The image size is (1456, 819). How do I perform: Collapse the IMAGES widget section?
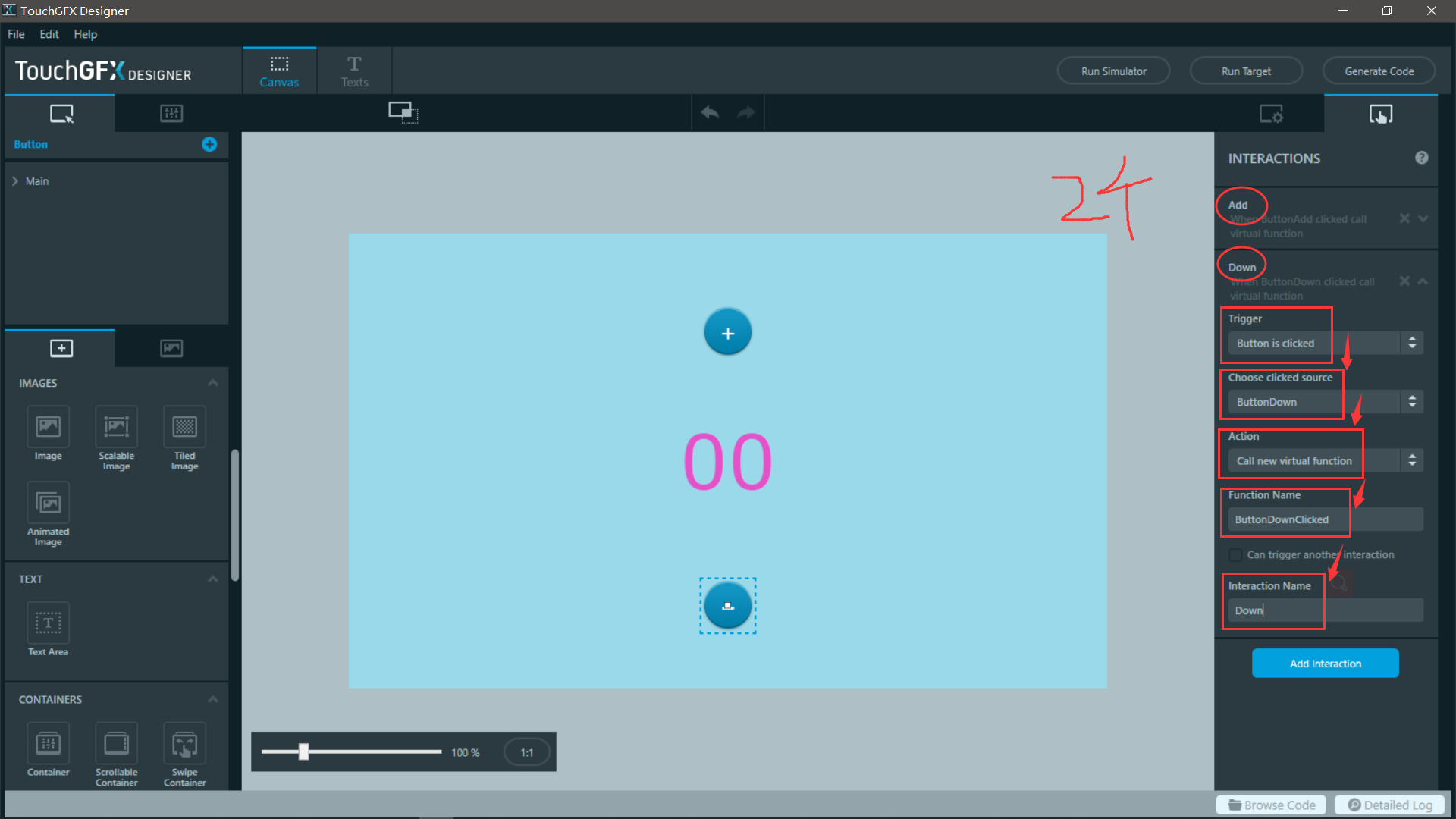click(x=213, y=383)
